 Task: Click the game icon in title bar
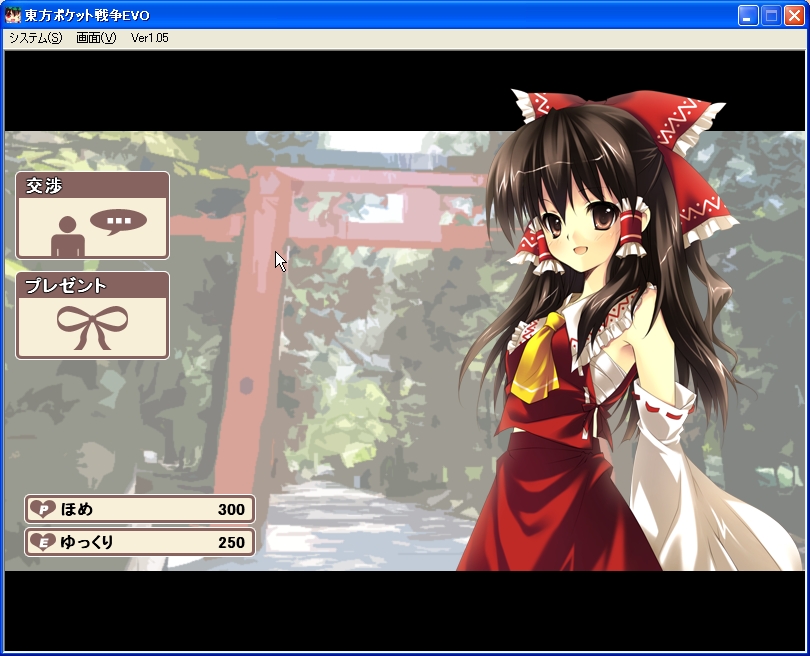click(x=13, y=15)
